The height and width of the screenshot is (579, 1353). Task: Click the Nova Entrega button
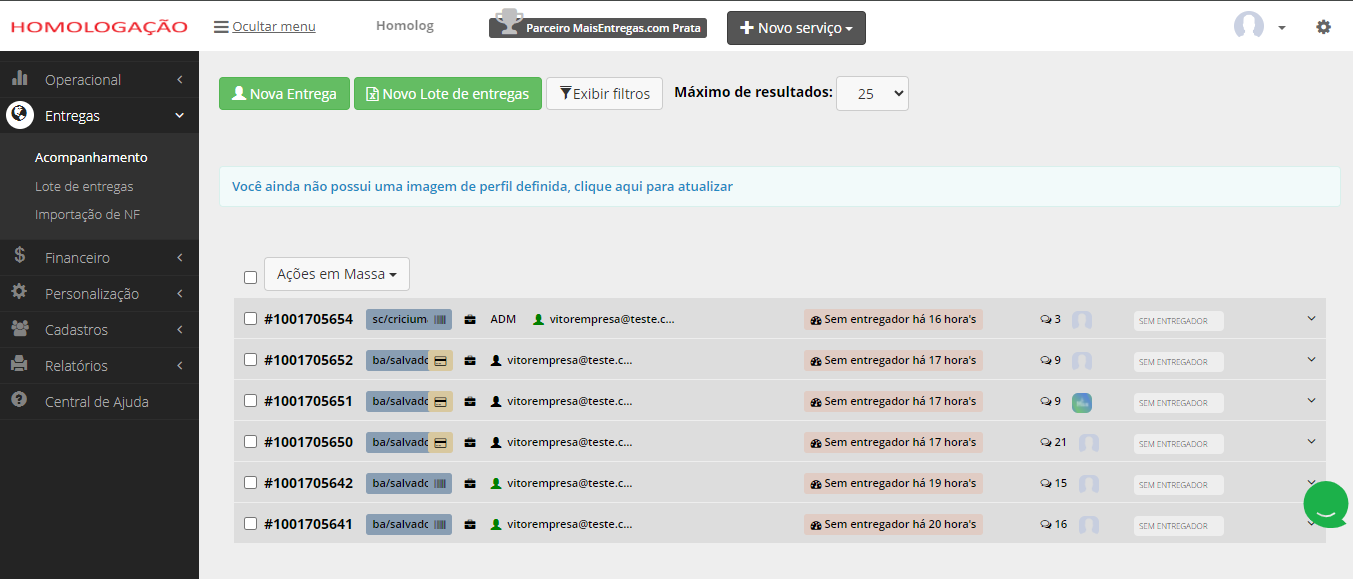click(285, 94)
